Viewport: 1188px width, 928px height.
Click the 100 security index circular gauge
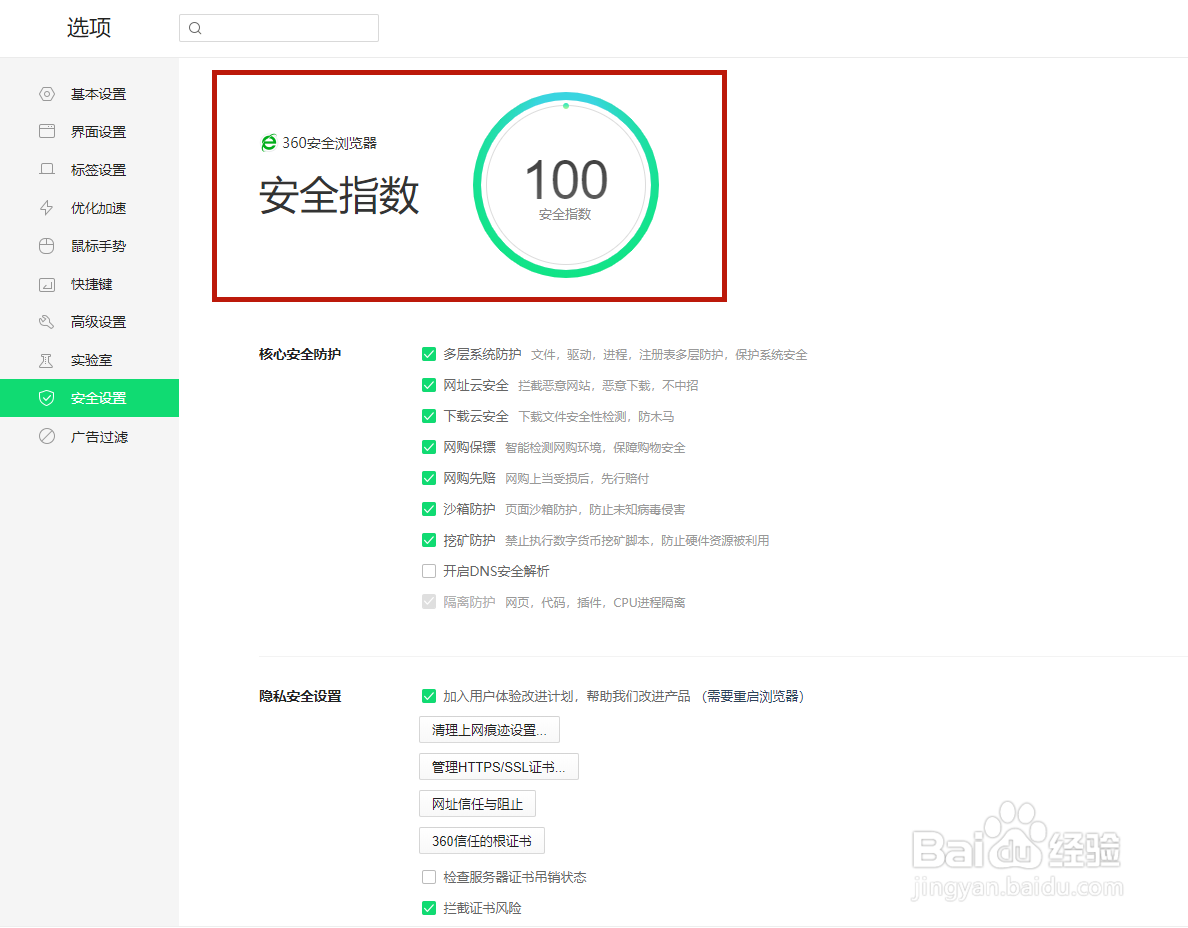pyautogui.click(x=565, y=185)
